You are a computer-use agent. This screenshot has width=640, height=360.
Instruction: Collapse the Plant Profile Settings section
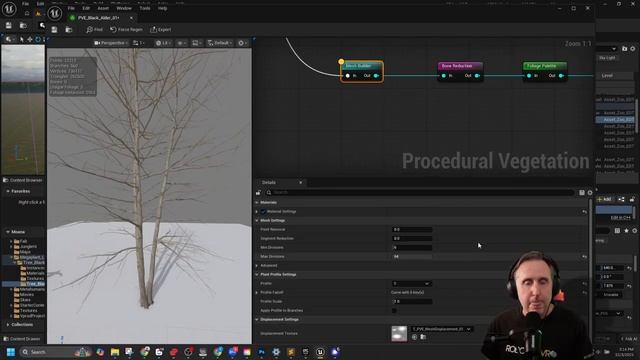(257, 274)
